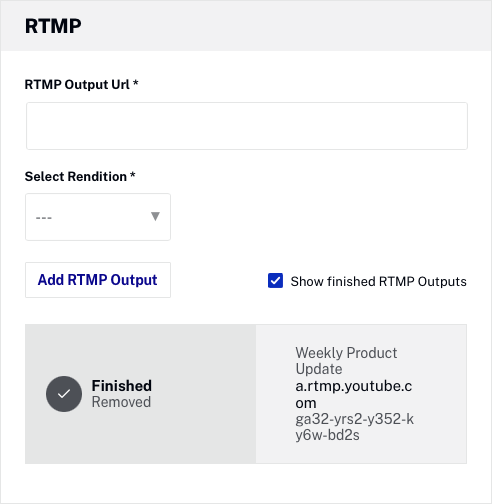Click the RTMP section header title
492x504 pixels.
click(x=53, y=26)
